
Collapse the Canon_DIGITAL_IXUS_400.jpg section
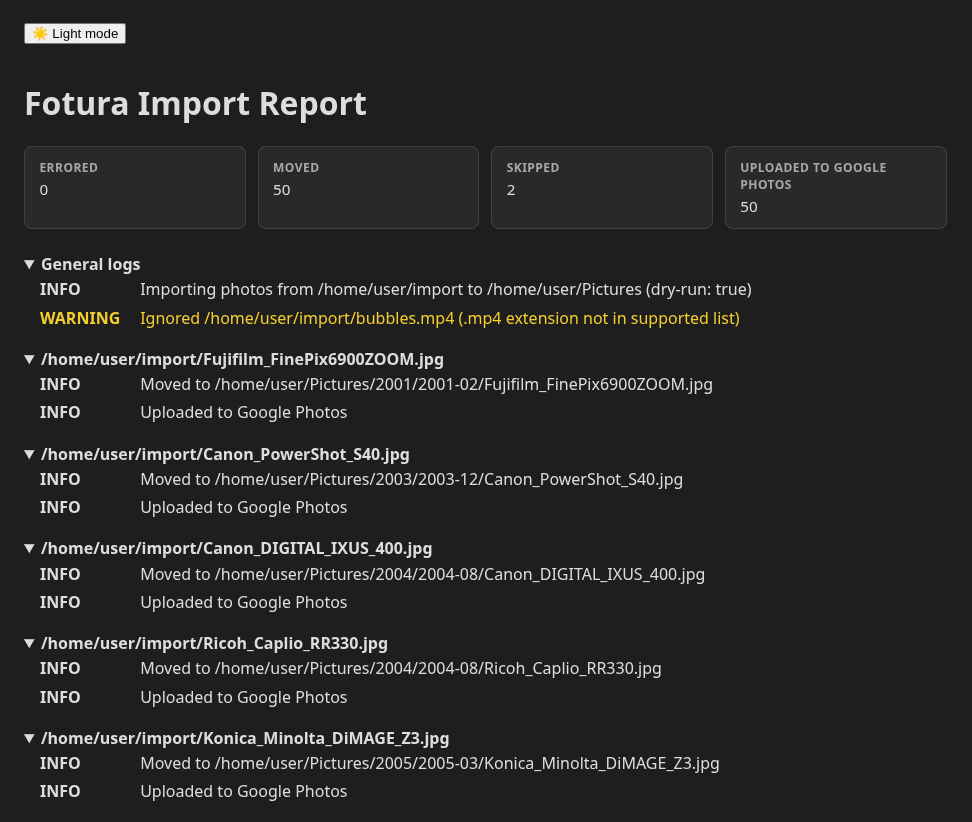[x=229, y=549]
